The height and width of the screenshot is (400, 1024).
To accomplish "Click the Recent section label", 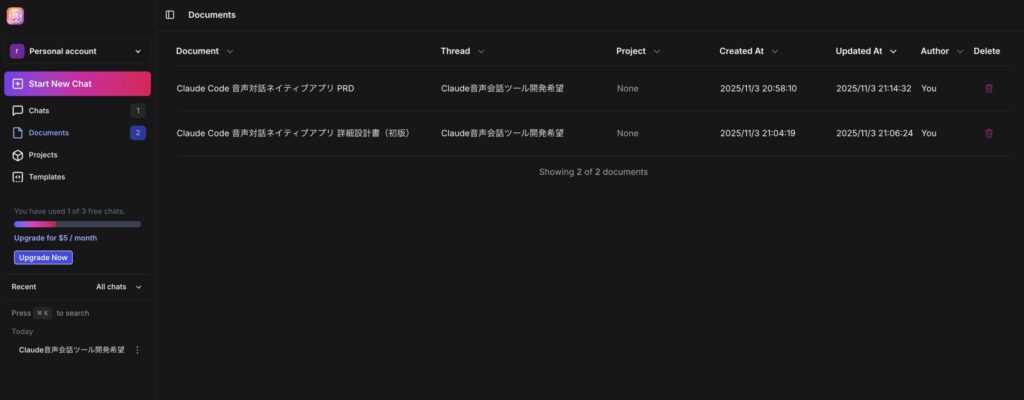I will pos(24,286).
